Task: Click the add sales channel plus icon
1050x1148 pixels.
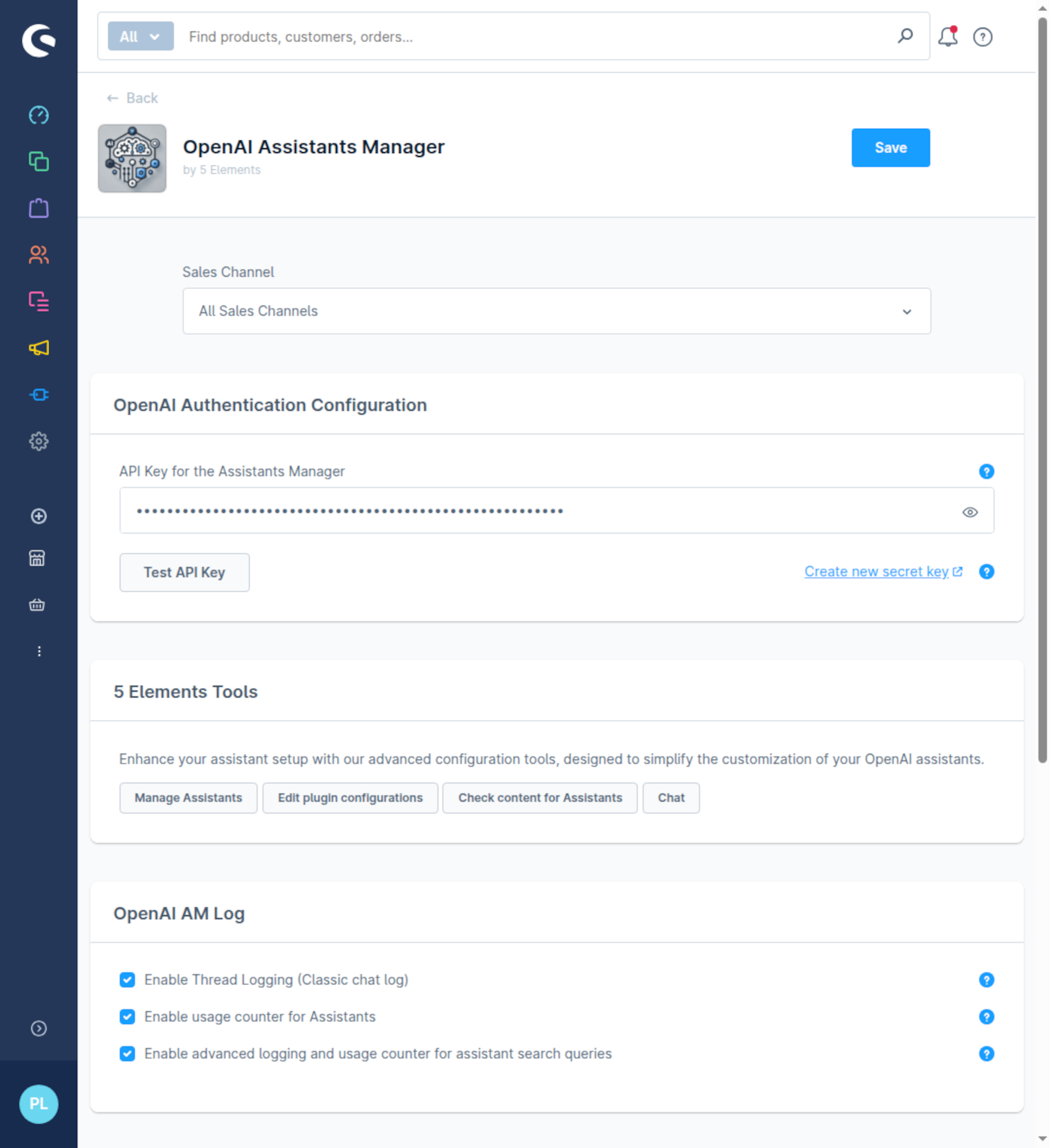Action: pos(39,516)
